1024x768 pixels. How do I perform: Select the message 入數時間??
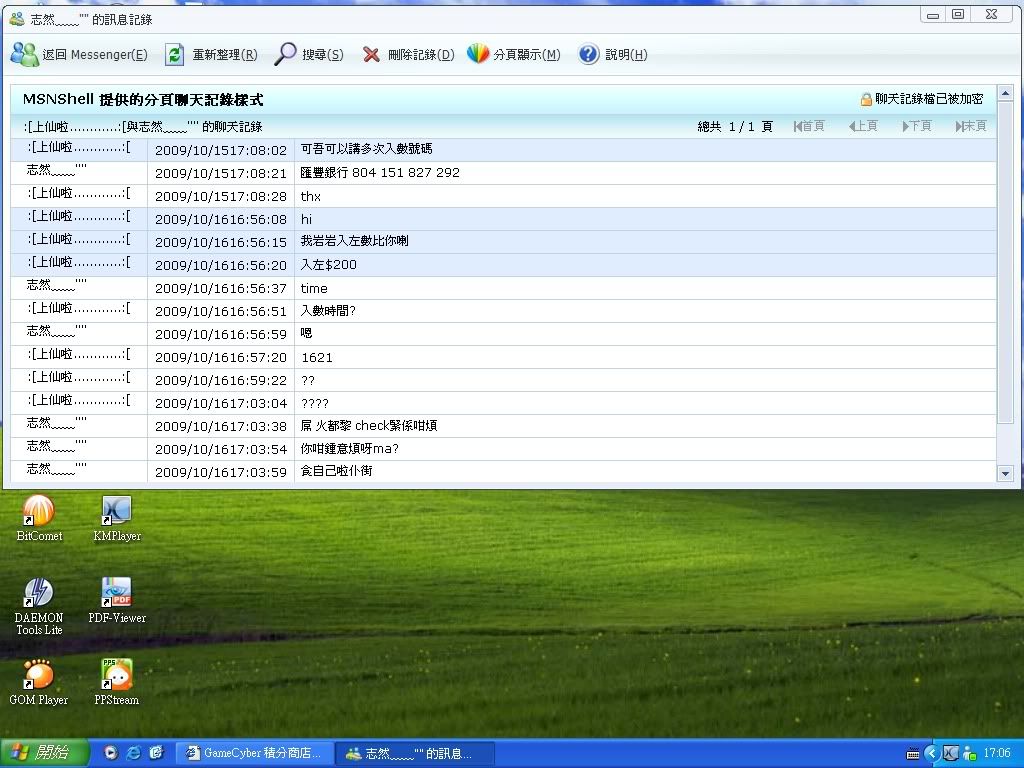tap(328, 311)
